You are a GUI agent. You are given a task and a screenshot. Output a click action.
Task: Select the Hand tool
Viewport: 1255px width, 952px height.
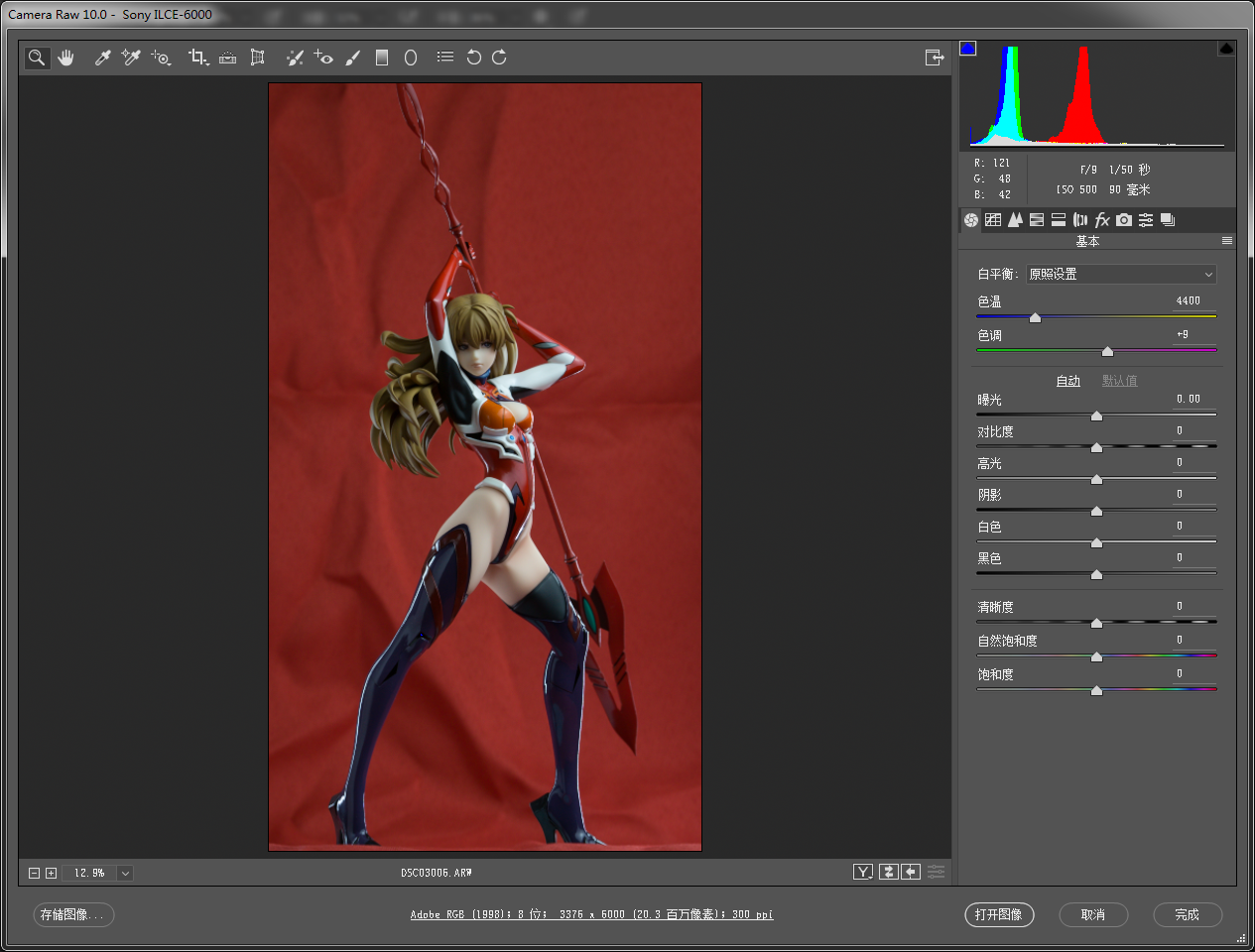point(66,58)
